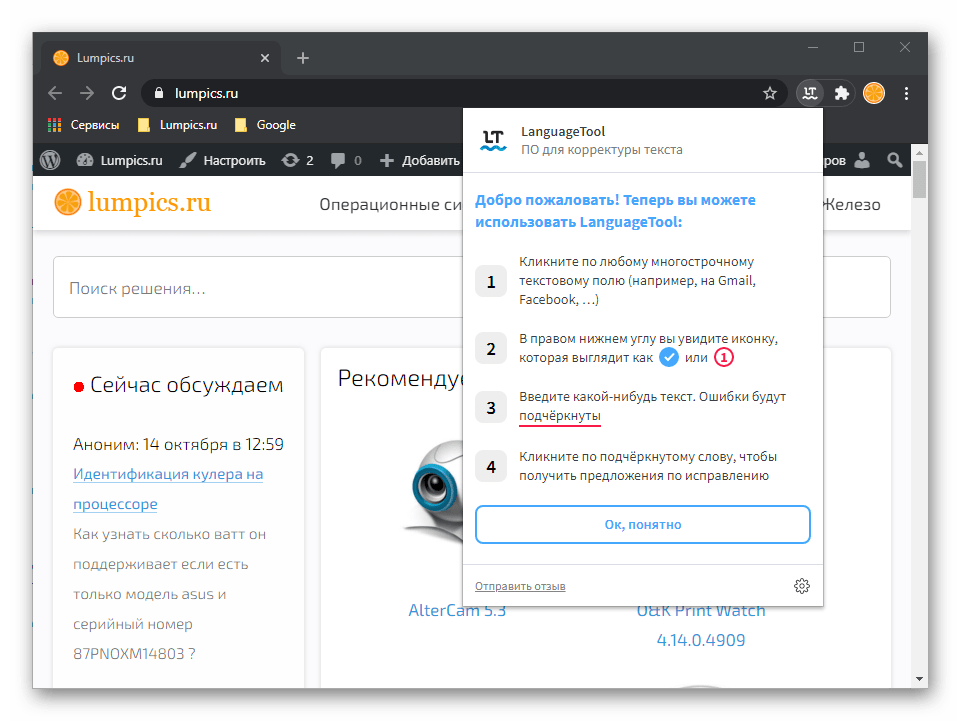Image resolution: width=960 pixels, height=721 pixels.
Task: Bookmark this page with the star icon
Action: tap(770, 93)
